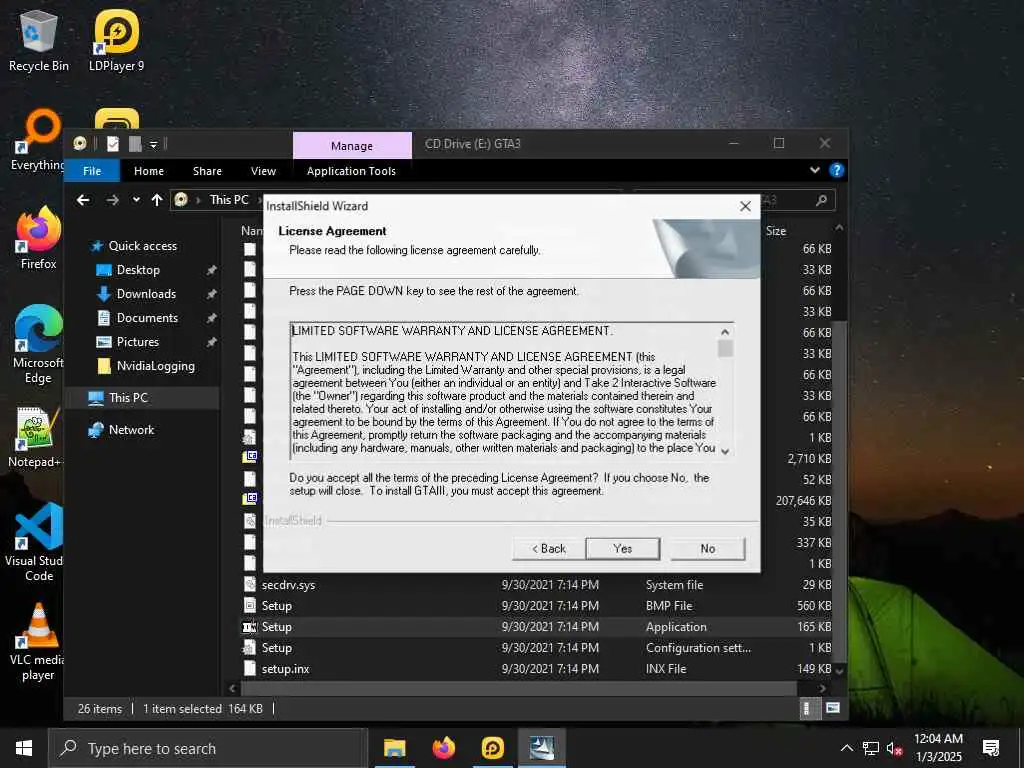Open the Home ribbon tab
This screenshot has width=1024, height=768.
pos(149,171)
